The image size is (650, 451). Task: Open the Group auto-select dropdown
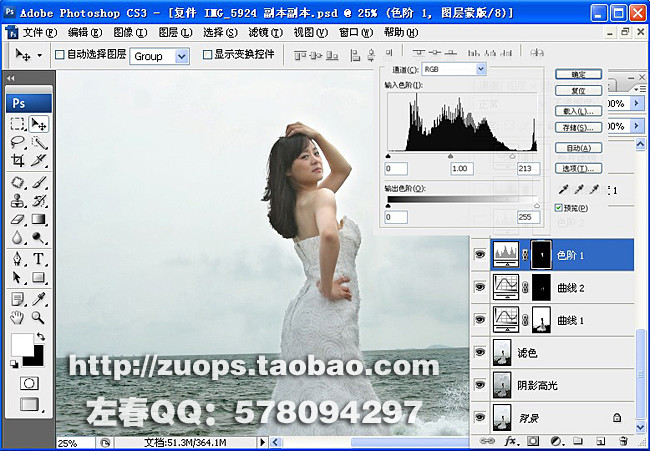click(x=182, y=56)
